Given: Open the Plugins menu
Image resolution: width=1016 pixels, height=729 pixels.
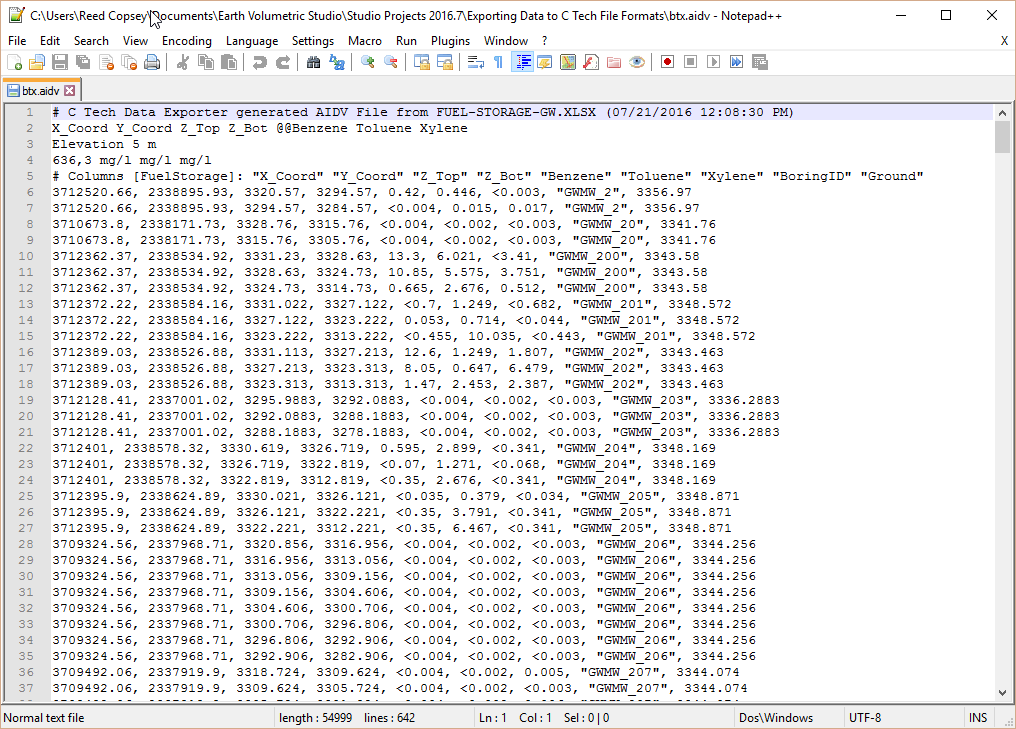Looking at the screenshot, I should (x=450, y=41).
